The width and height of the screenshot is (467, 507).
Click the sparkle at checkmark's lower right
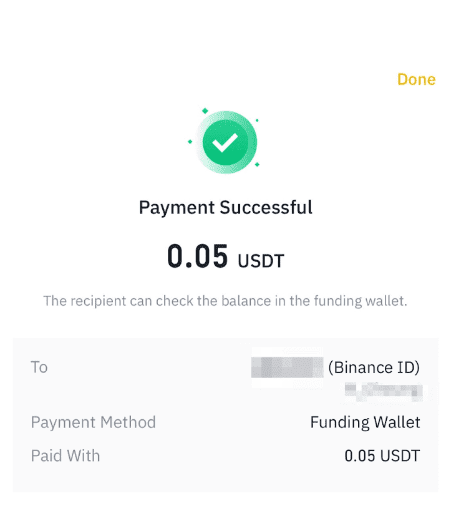pos(257,164)
